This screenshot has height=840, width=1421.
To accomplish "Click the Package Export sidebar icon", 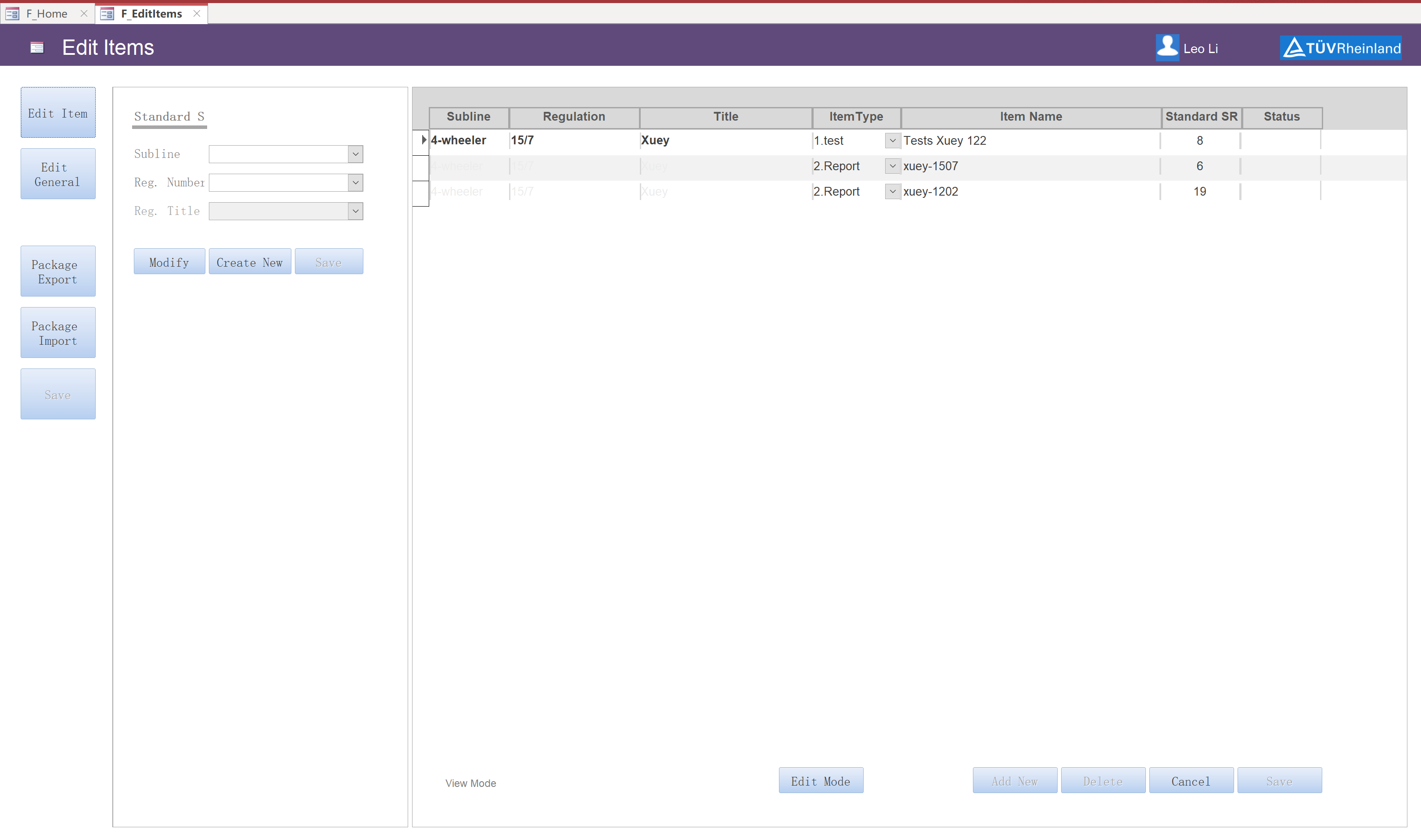I will click(56, 271).
